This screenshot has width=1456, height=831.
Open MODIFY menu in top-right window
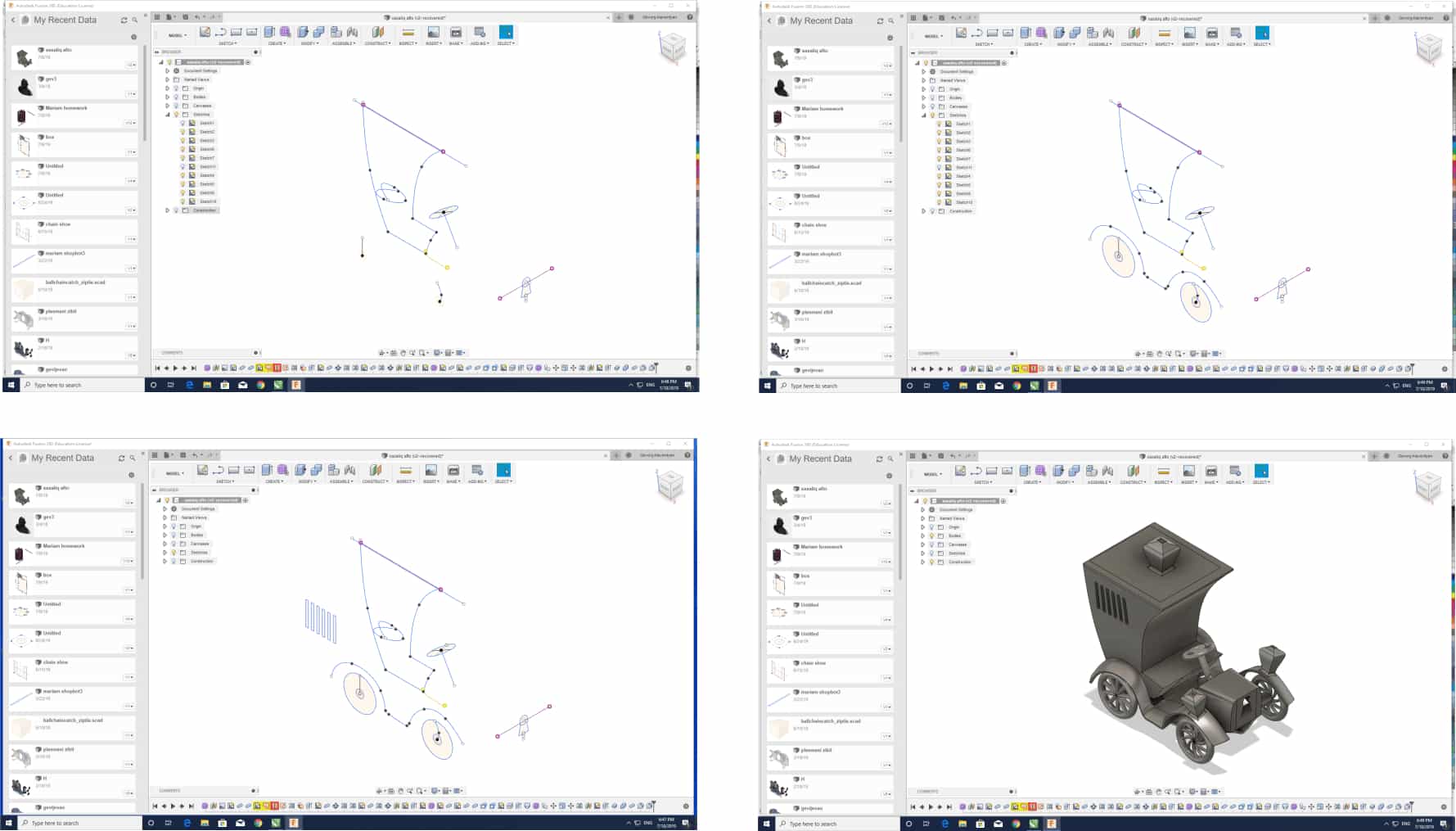[x=1065, y=44]
